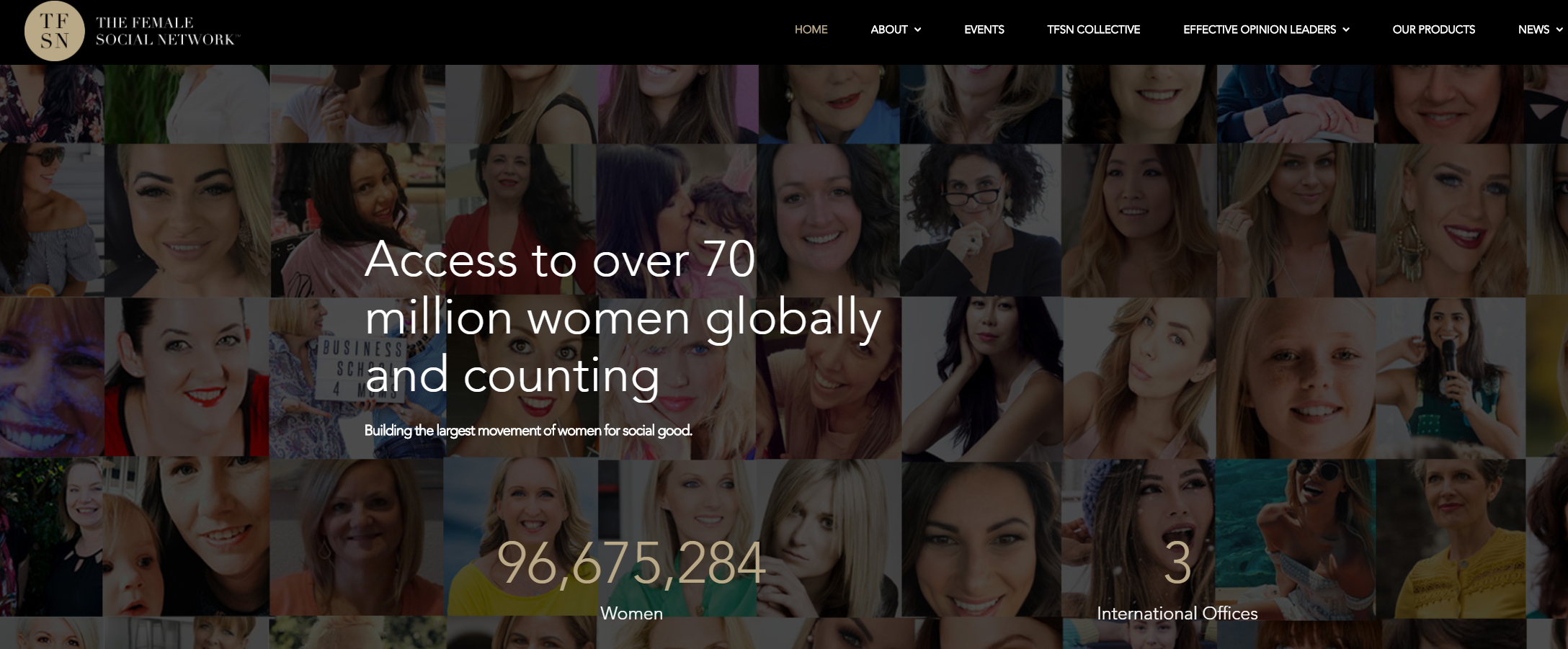Screen dimensions: 1568x649
Task: Expand the About dropdown chevron
Action: click(917, 30)
